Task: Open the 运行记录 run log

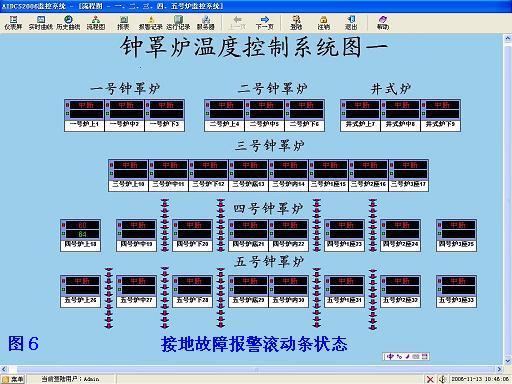Action: coord(178,23)
